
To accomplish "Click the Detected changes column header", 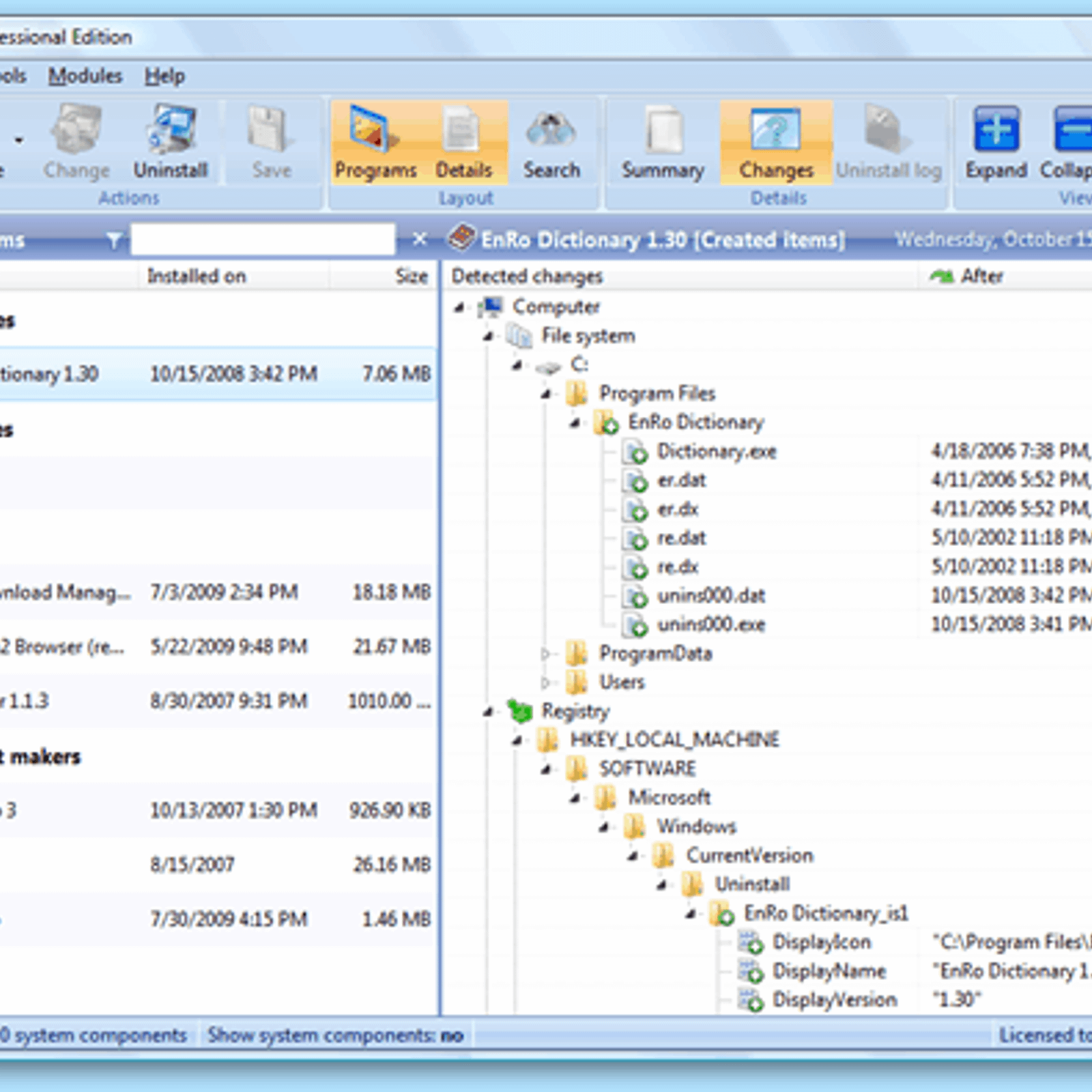I will [681, 276].
